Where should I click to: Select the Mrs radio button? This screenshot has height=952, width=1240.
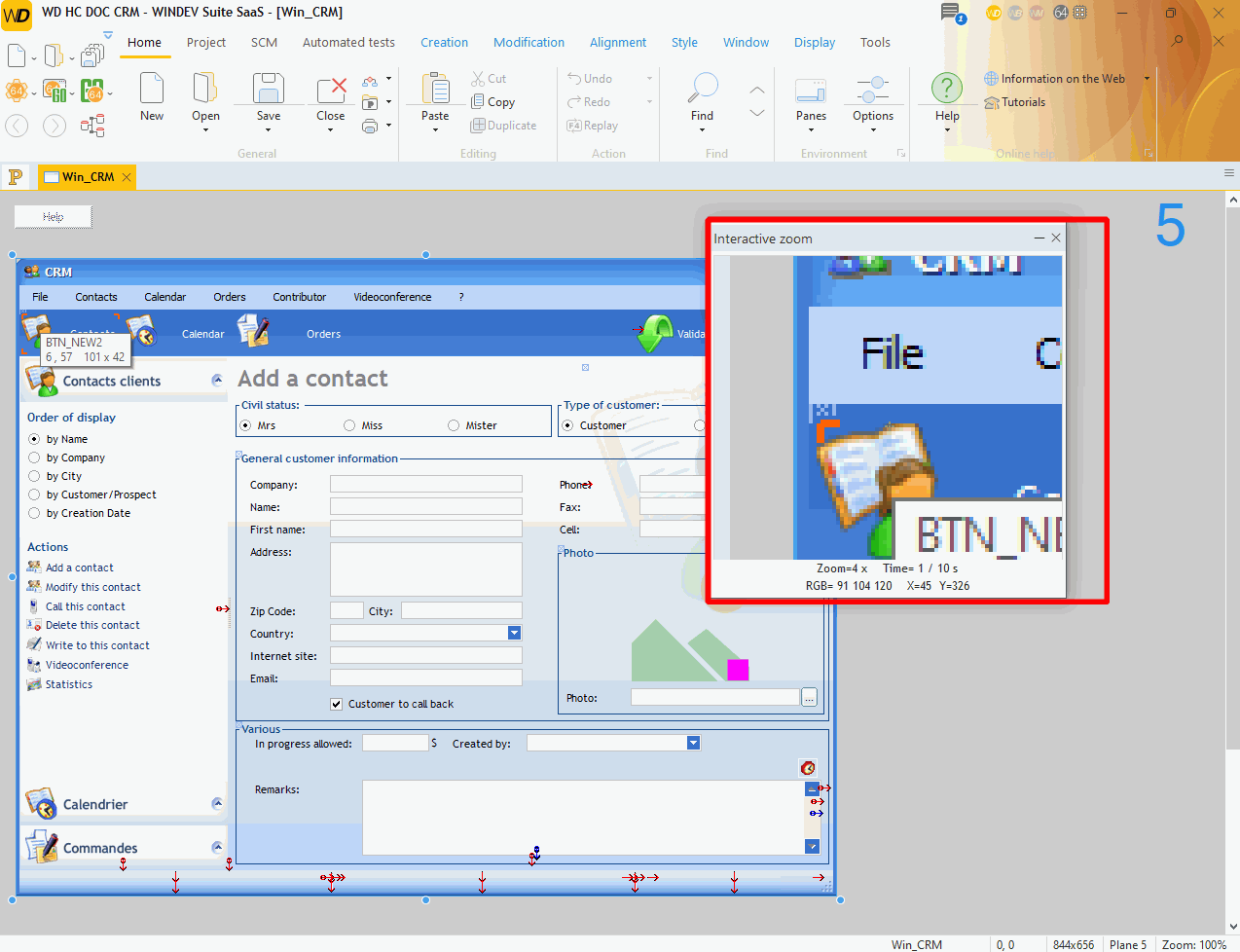(x=245, y=425)
